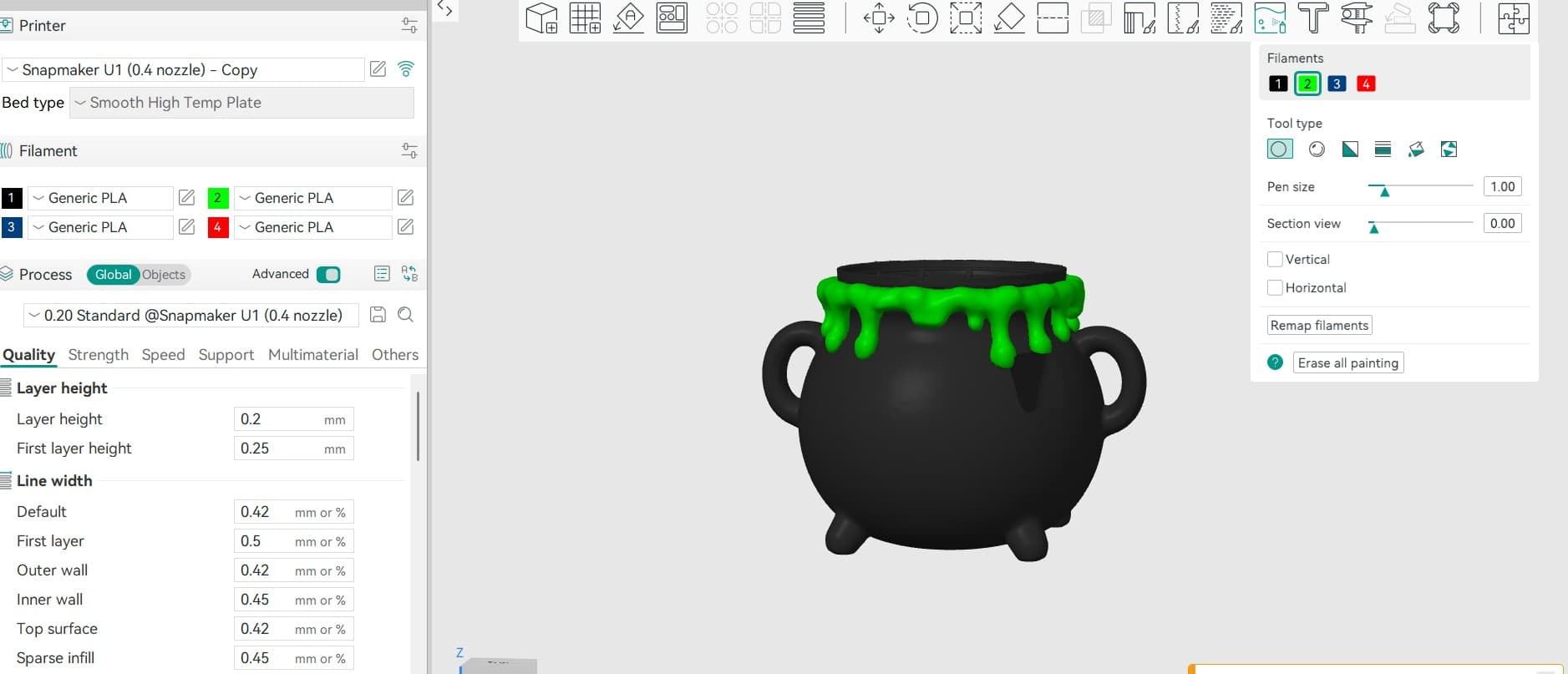Screen dimensions: 1568x674
Task: Open filament 3 material dropdown
Action: coord(100,227)
